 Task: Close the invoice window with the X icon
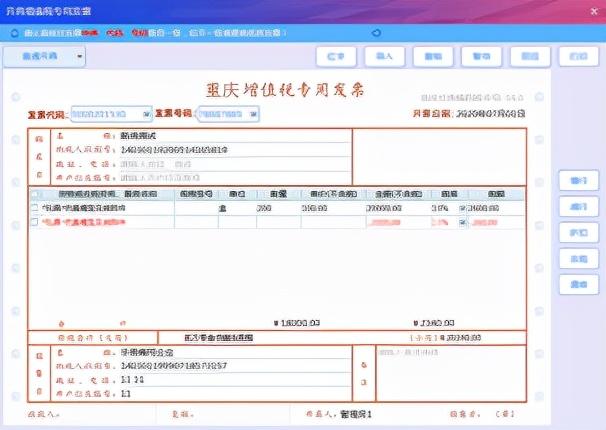point(594,12)
